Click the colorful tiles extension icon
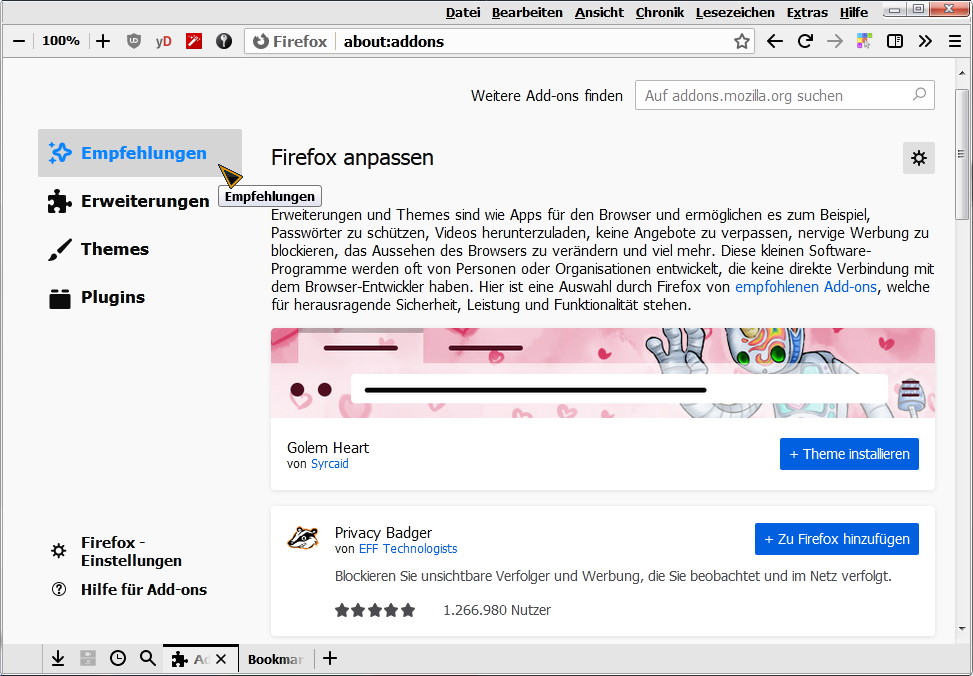This screenshot has height=676, width=973. [x=864, y=42]
